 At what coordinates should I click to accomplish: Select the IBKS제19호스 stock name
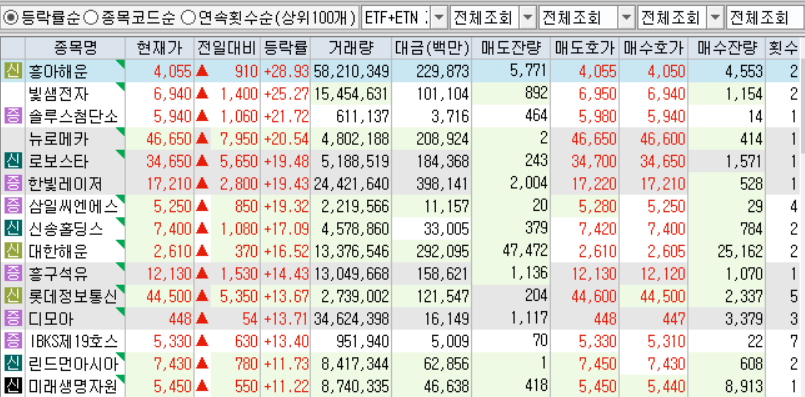pyautogui.click(x=73, y=343)
